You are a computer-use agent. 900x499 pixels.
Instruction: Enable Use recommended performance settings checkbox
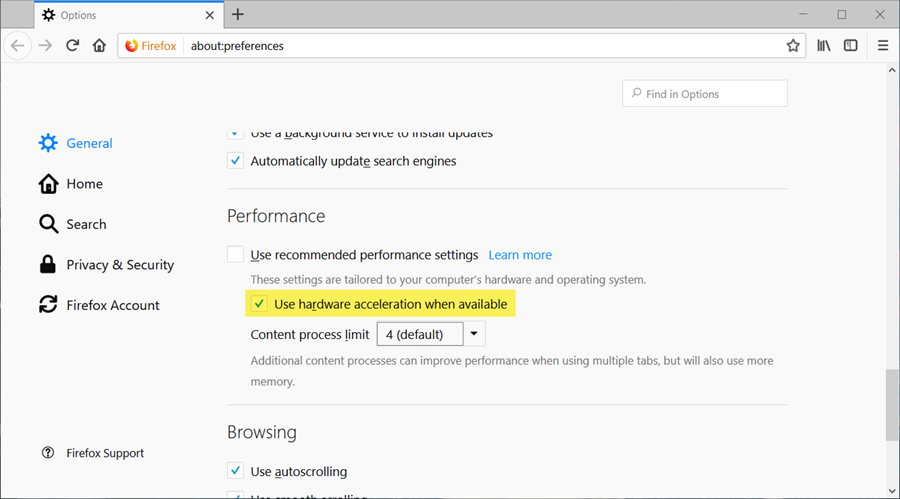coord(235,255)
